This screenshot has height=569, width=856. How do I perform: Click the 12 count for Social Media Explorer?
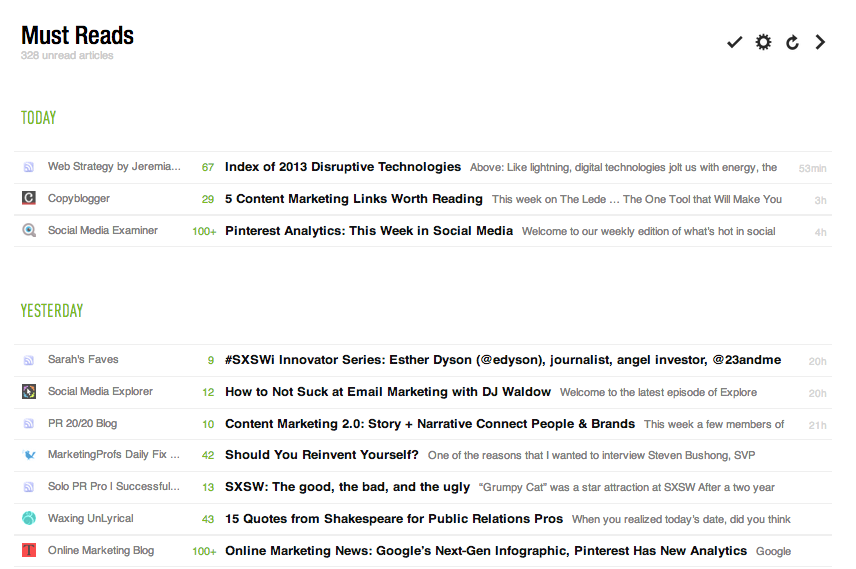pos(208,392)
